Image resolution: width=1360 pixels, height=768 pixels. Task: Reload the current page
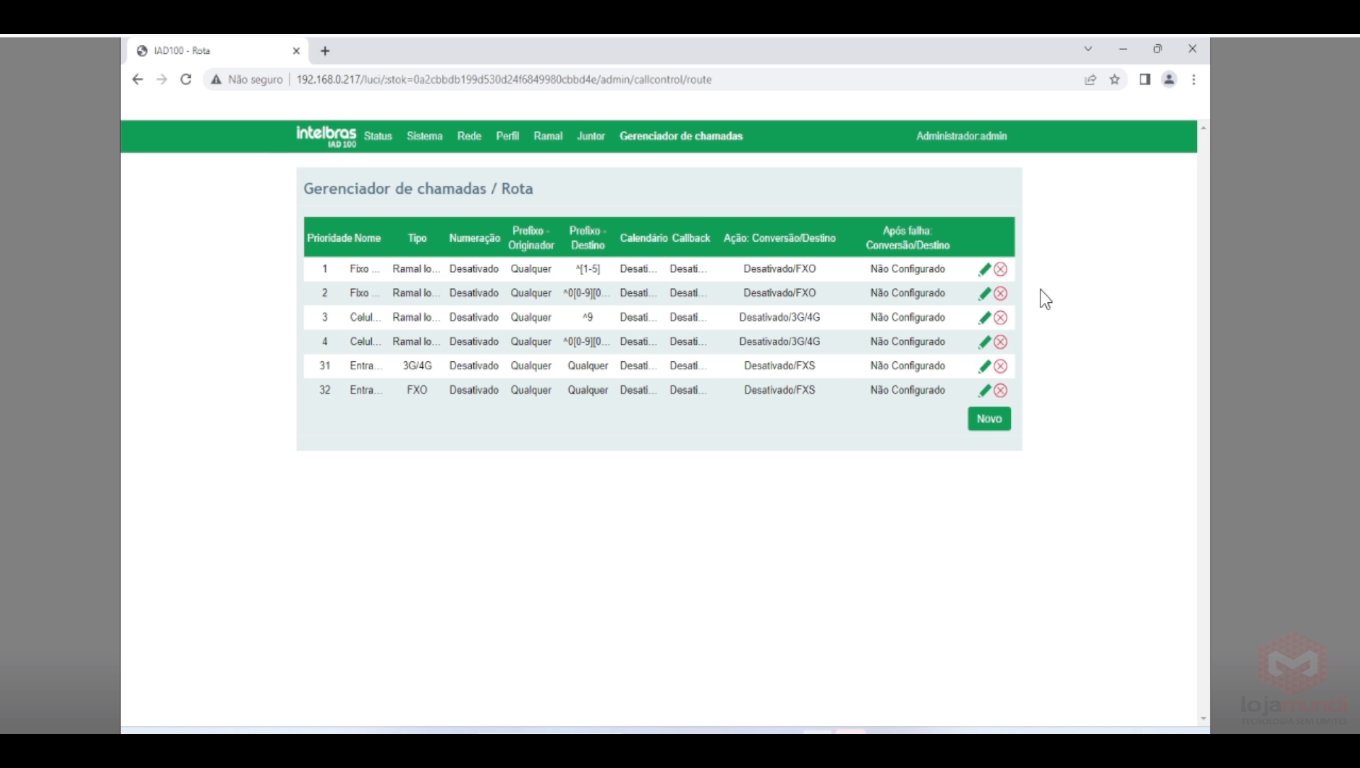coord(185,79)
